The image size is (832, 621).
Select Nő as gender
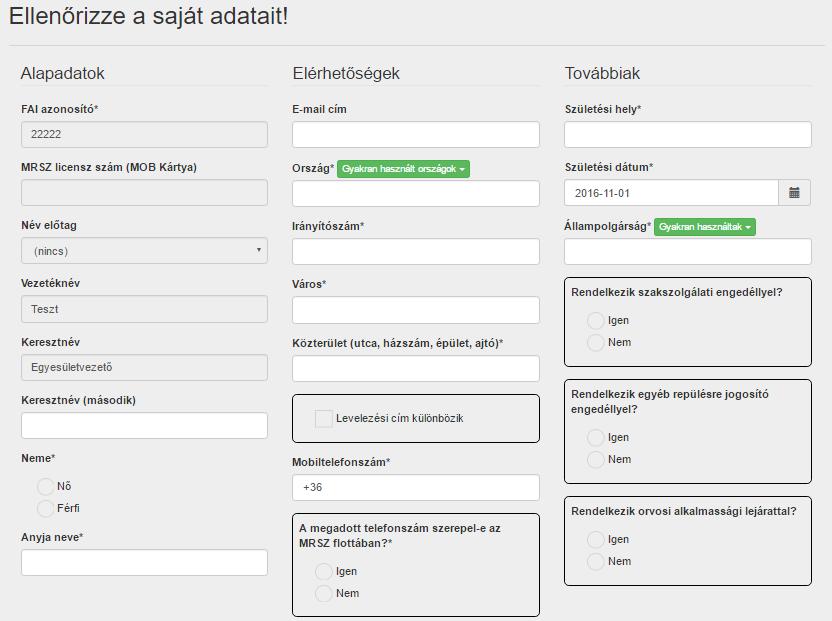pos(46,486)
